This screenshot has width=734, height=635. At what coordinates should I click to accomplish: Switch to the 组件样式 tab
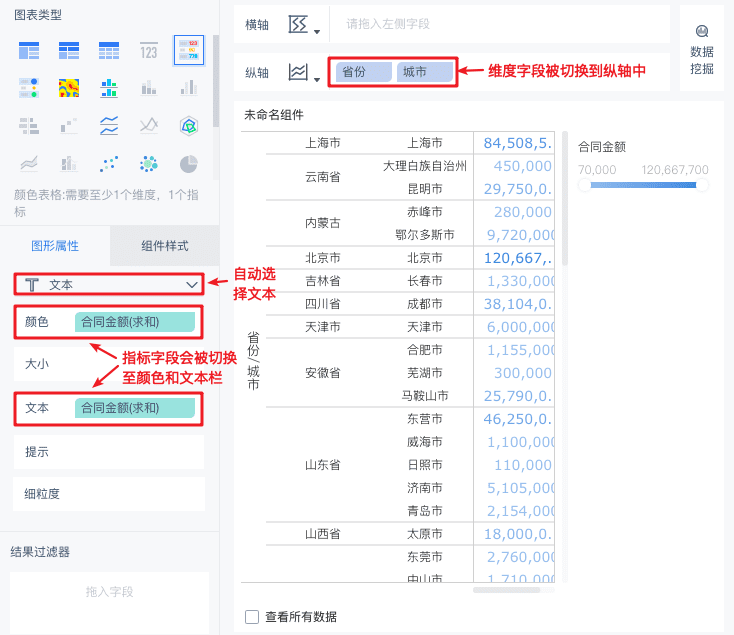165,246
